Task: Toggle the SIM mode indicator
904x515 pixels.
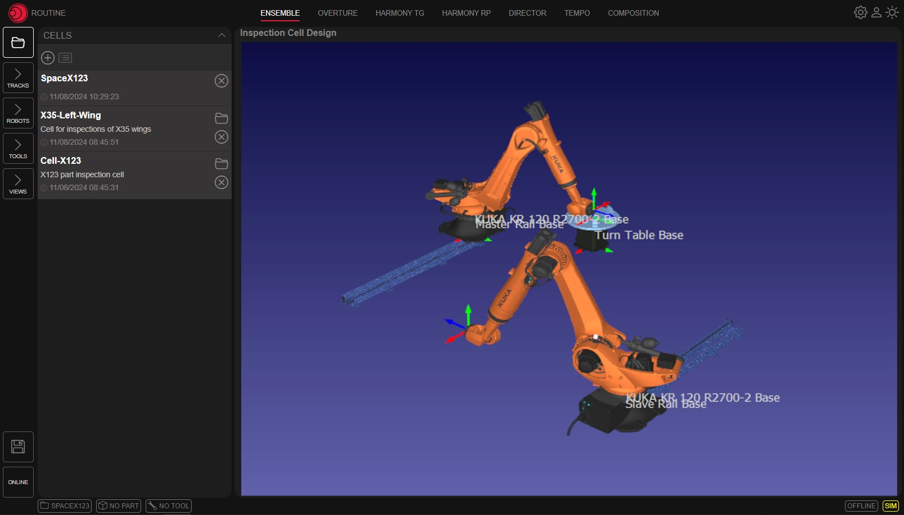Action: point(890,506)
